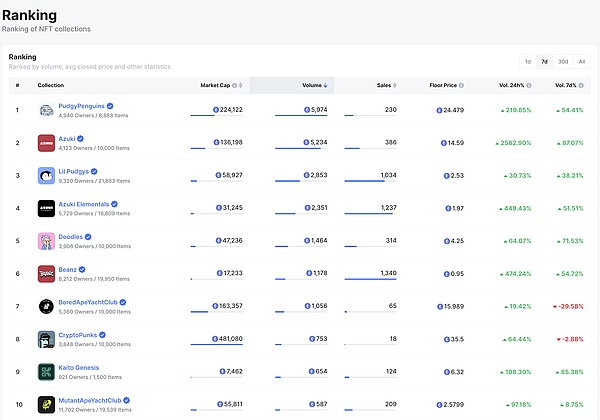Click the verified badge beside Lil Pudgys
The width and height of the screenshot is (600, 420).
94,171
